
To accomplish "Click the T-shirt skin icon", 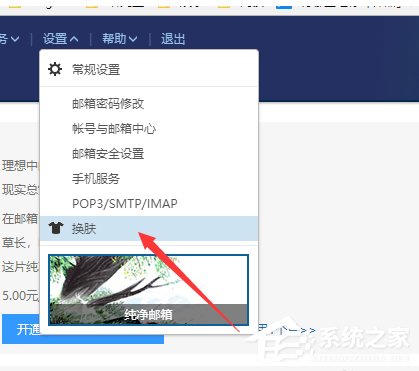I will pyautogui.click(x=56, y=228).
